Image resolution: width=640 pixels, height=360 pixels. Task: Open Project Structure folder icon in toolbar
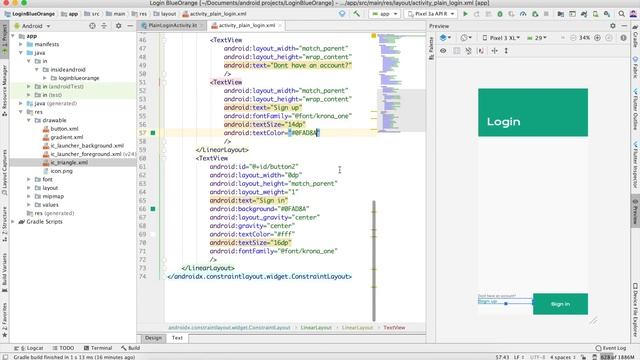560,14
